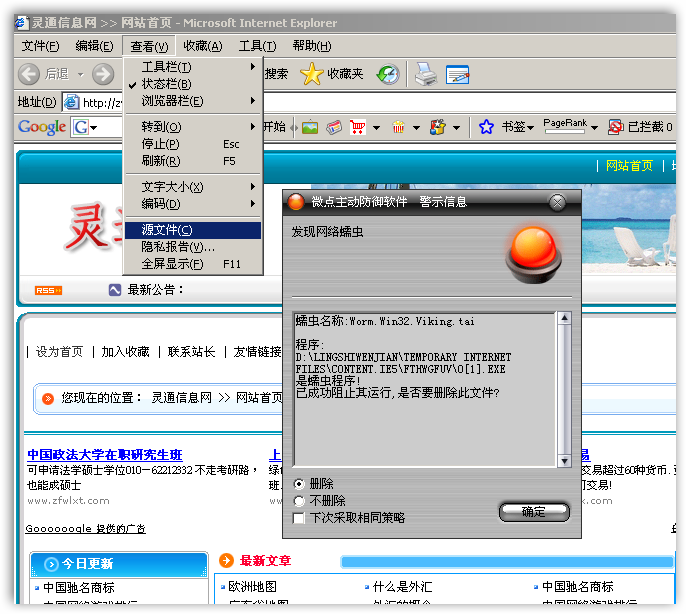Click the settings puzzle icon in Google toolbar
687x615 pixels.
[x=438, y=127]
